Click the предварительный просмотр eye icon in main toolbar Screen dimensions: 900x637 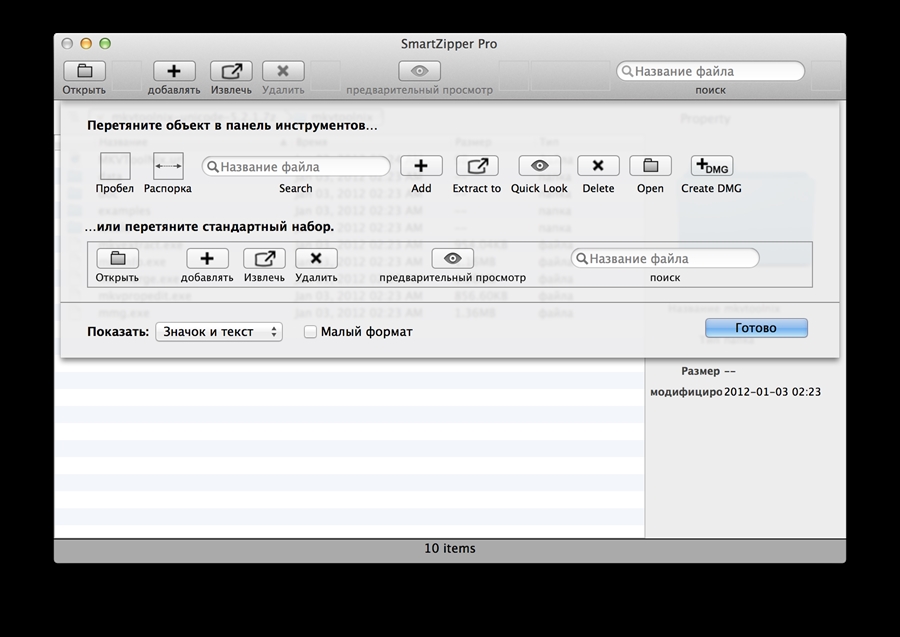click(420, 71)
